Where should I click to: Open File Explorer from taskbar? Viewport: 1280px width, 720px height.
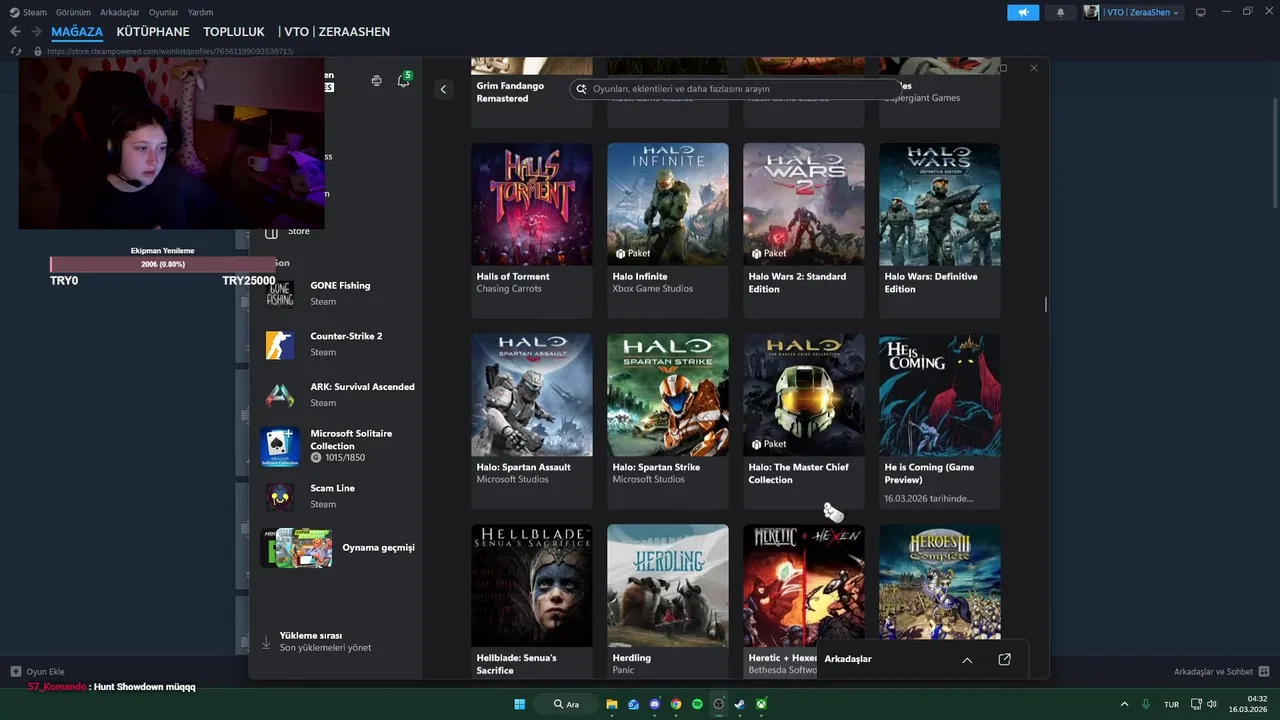tap(612, 704)
